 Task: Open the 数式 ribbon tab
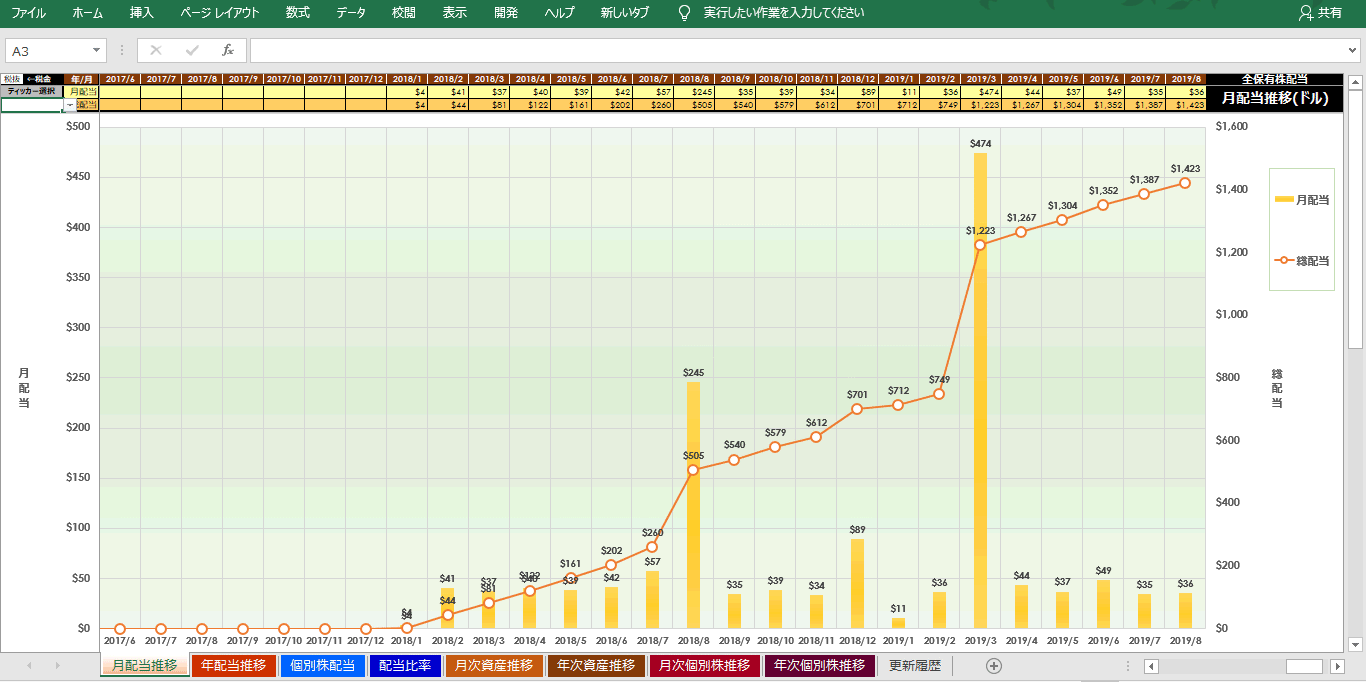298,13
